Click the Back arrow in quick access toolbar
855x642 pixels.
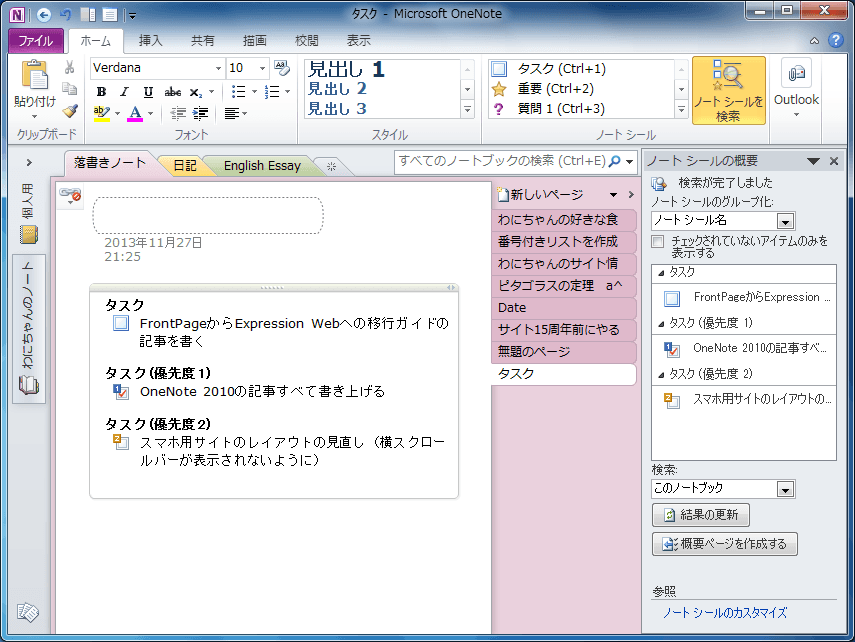coord(44,15)
